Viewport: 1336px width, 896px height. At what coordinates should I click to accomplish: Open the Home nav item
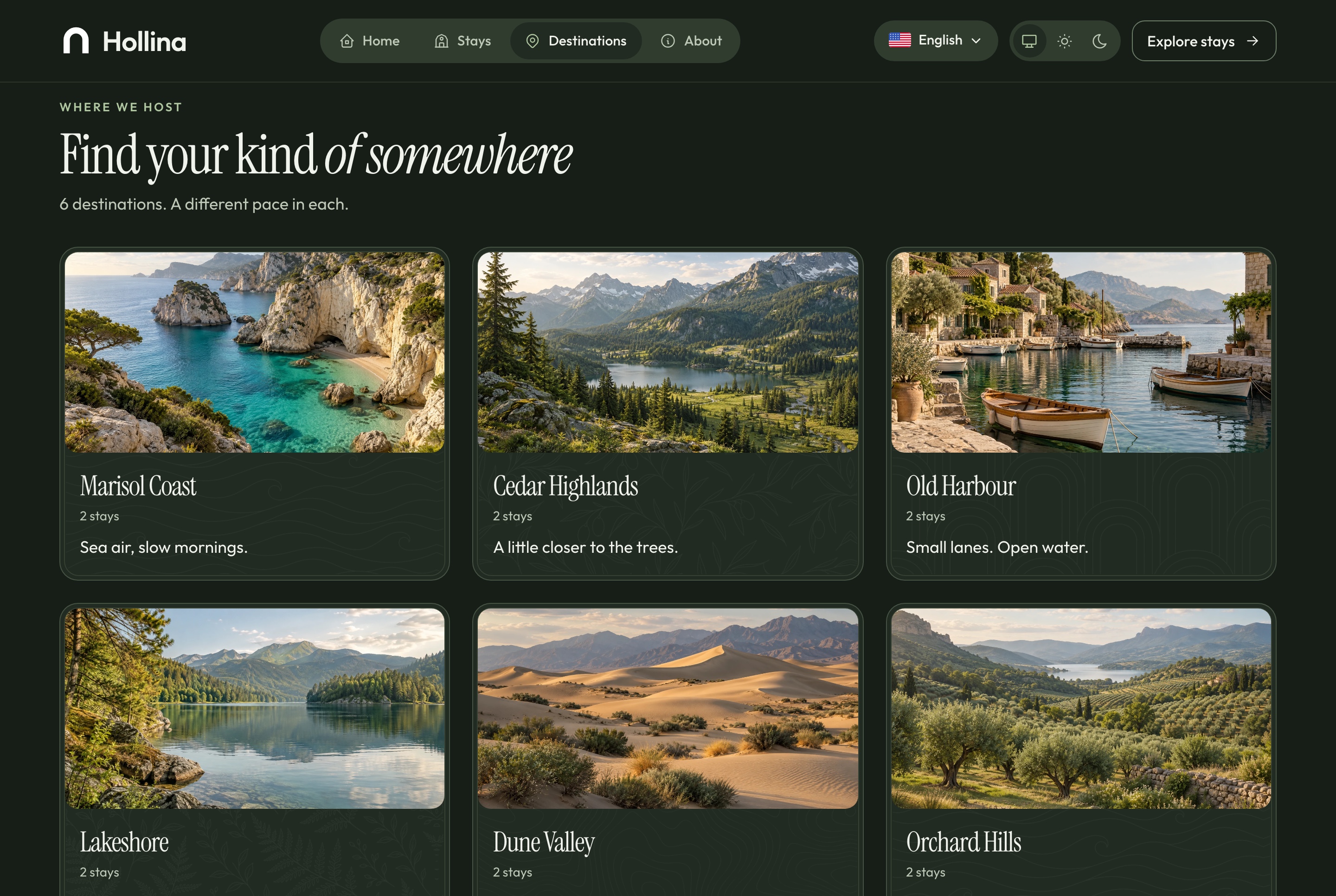pos(370,41)
